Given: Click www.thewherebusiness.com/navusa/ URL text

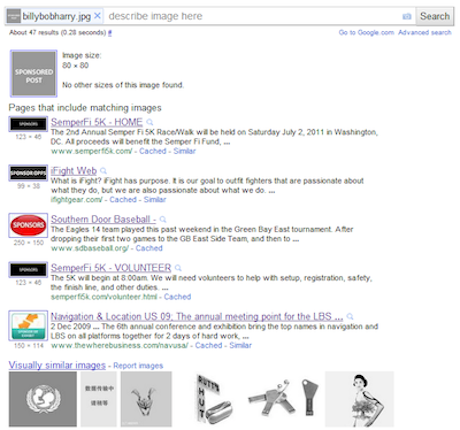Looking at the screenshot, I should 119,345.
